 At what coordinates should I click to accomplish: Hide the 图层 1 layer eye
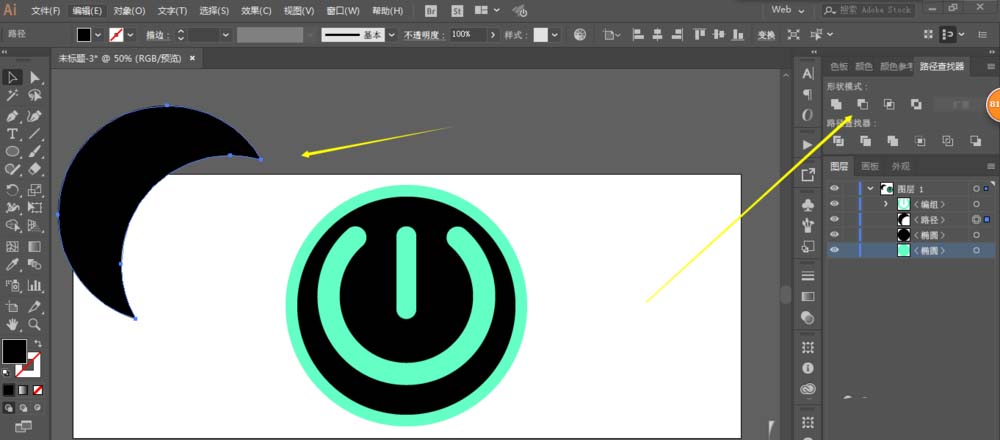[x=834, y=189]
